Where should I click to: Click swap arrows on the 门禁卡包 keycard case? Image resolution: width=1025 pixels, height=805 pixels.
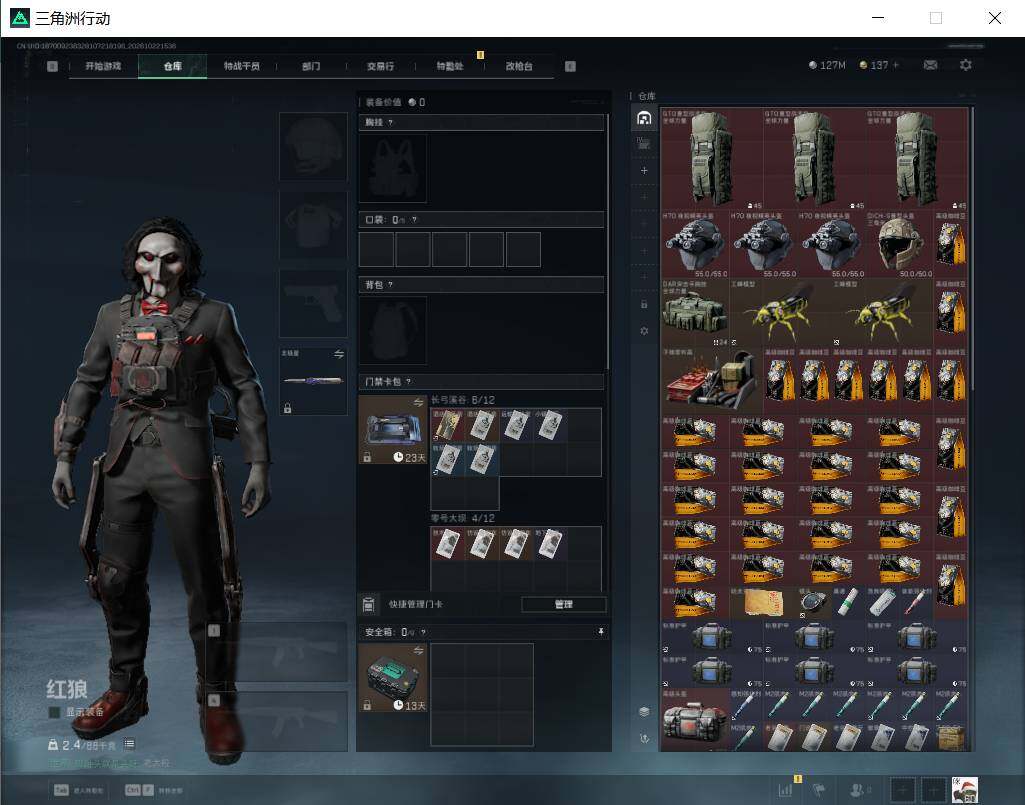(418, 402)
